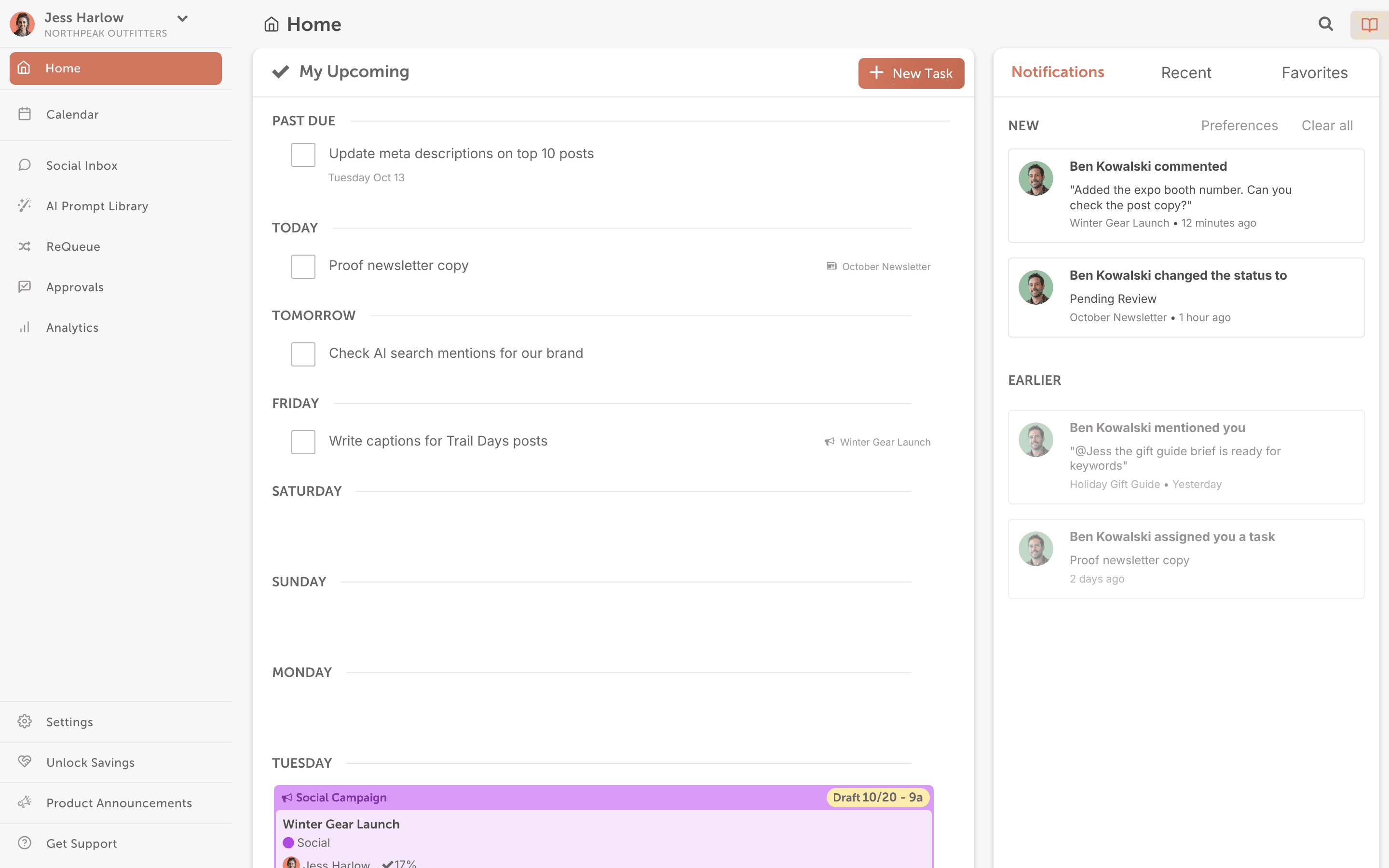Click 'Pending Review' status text

point(1112,298)
